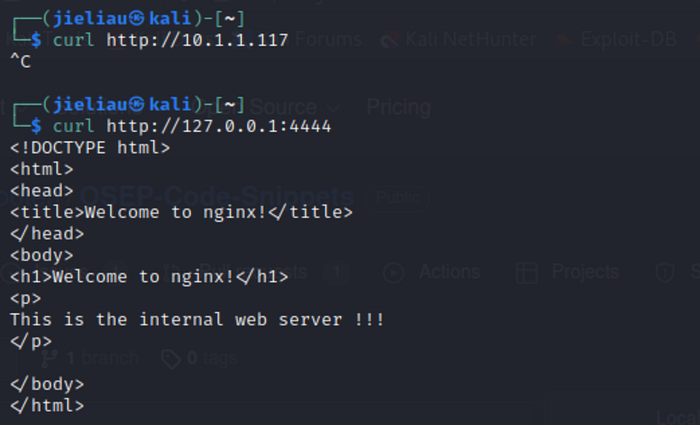Click the Kali symbol in second prompt
Image resolution: width=700 pixels, height=425 pixels.
pos(137,105)
